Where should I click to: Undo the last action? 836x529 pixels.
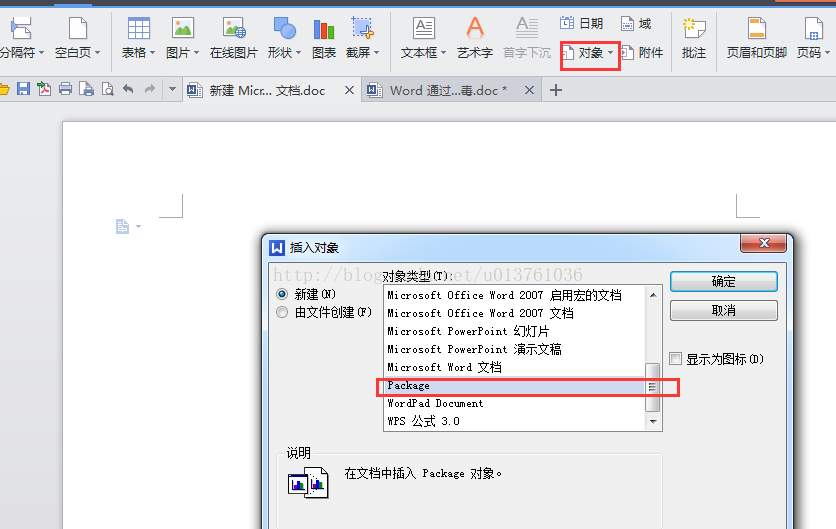click(x=128, y=89)
